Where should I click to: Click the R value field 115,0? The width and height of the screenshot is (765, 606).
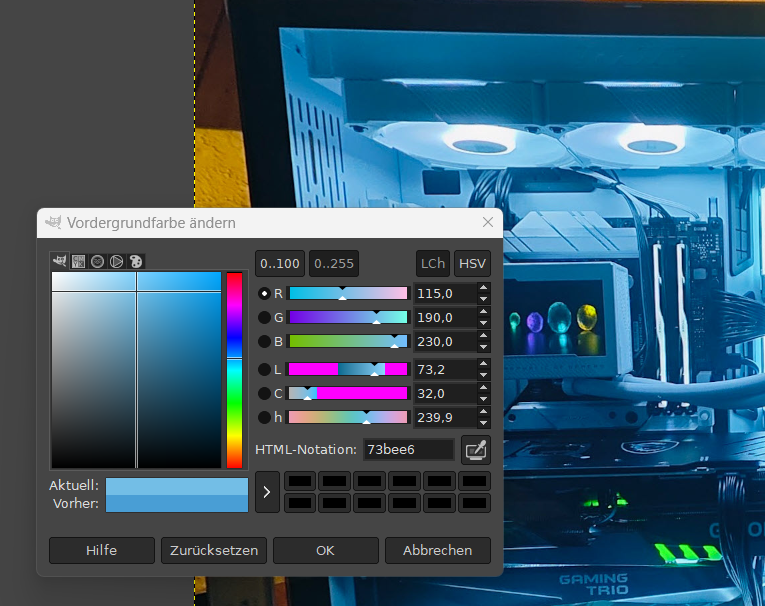pyautogui.click(x=445, y=294)
